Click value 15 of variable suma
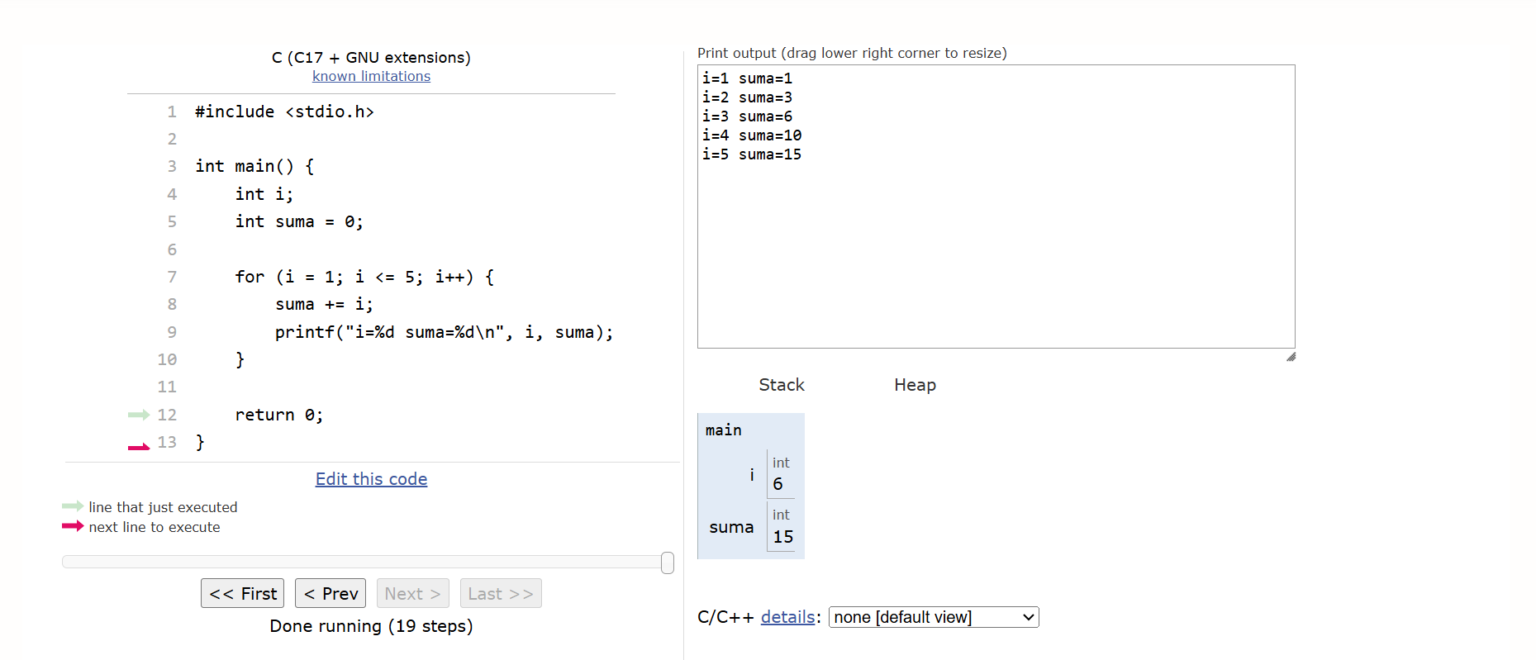Image resolution: width=1536 pixels, height=660 pixels. [x=783, y=537]
